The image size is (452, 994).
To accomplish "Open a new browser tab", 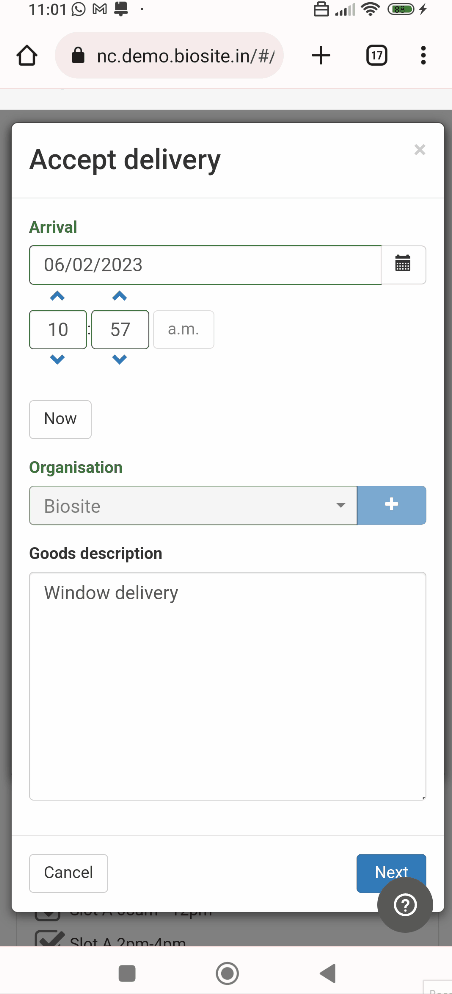I will coord(321,56).
